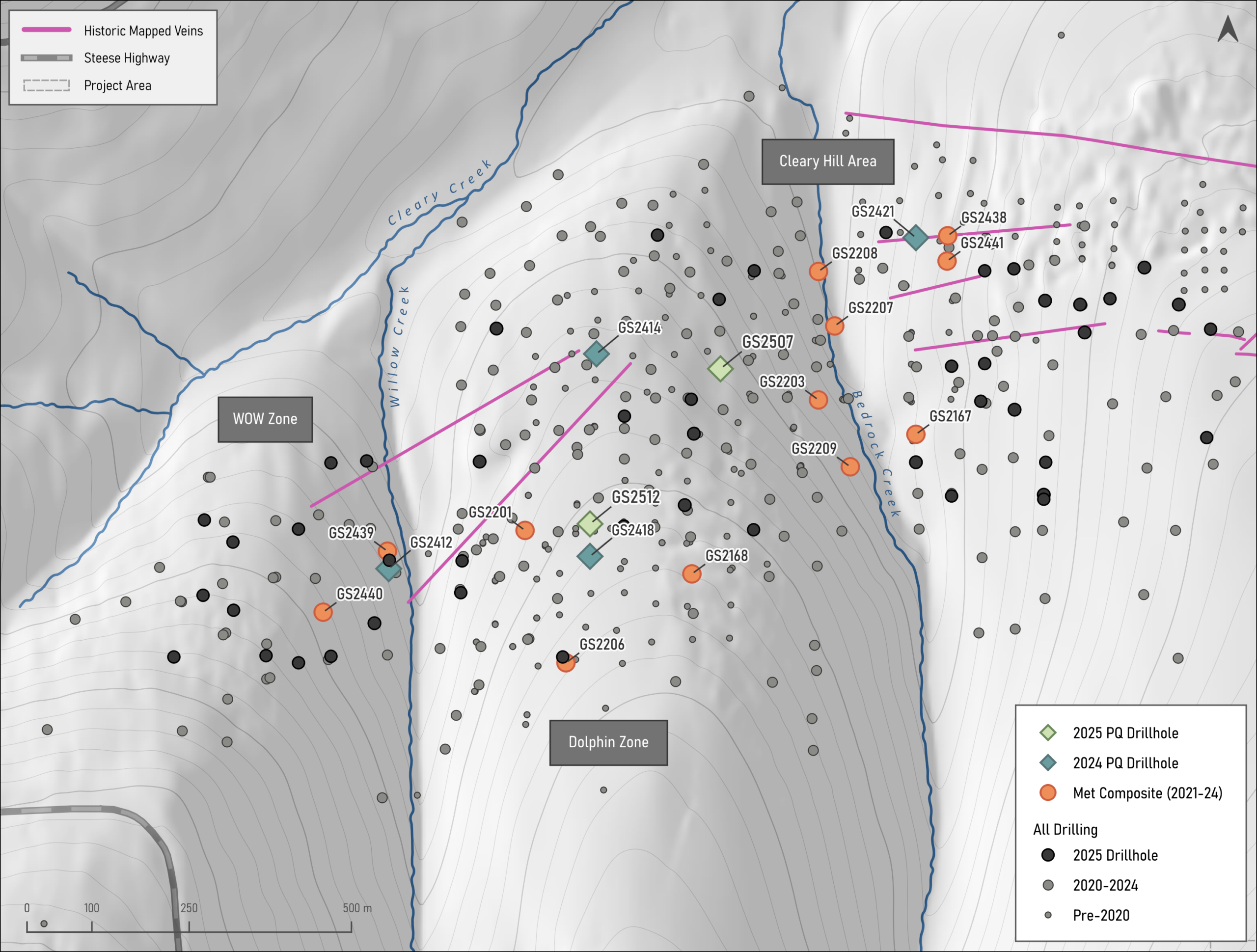Viewport: 1257px width, 952px height.
Task: Click the GS2203 orange circle marker
Action: tap(818, 400)
